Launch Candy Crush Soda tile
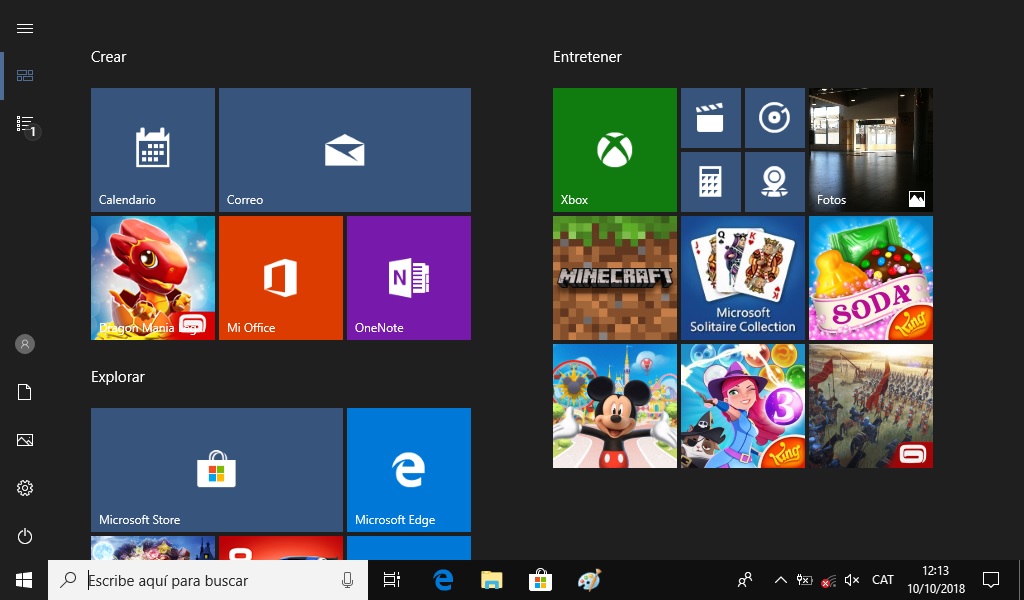The height and width of the screenshot is (600, 1024). [871, 277]
